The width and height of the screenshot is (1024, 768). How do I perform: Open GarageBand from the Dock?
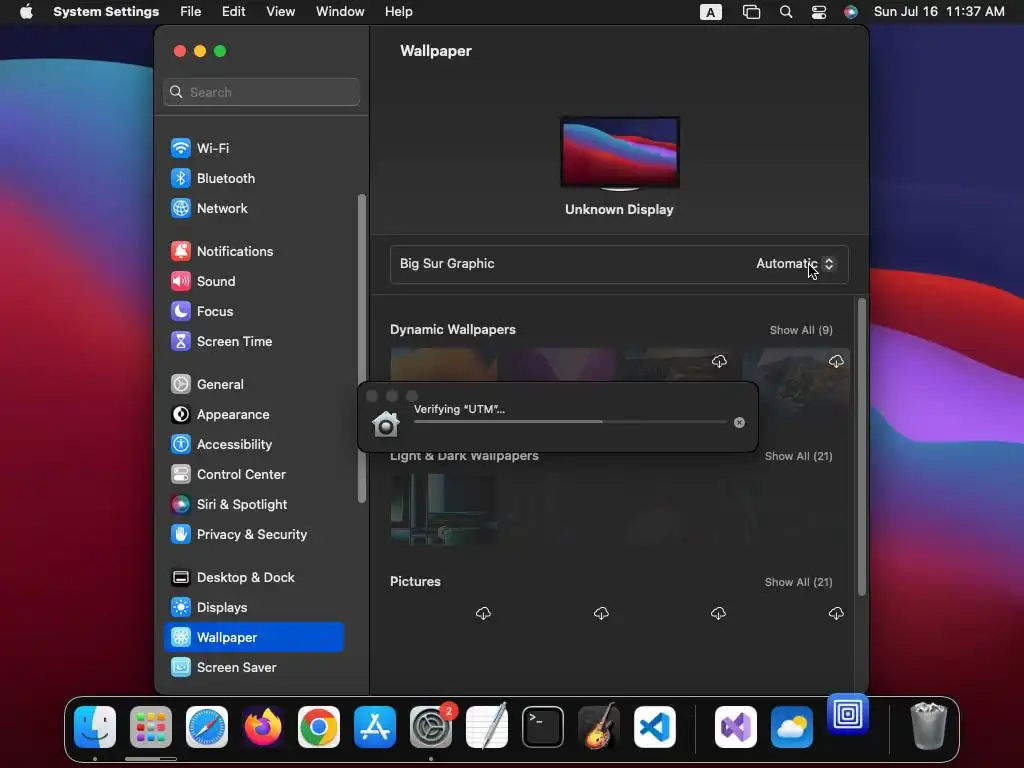(x=599, y=727)
